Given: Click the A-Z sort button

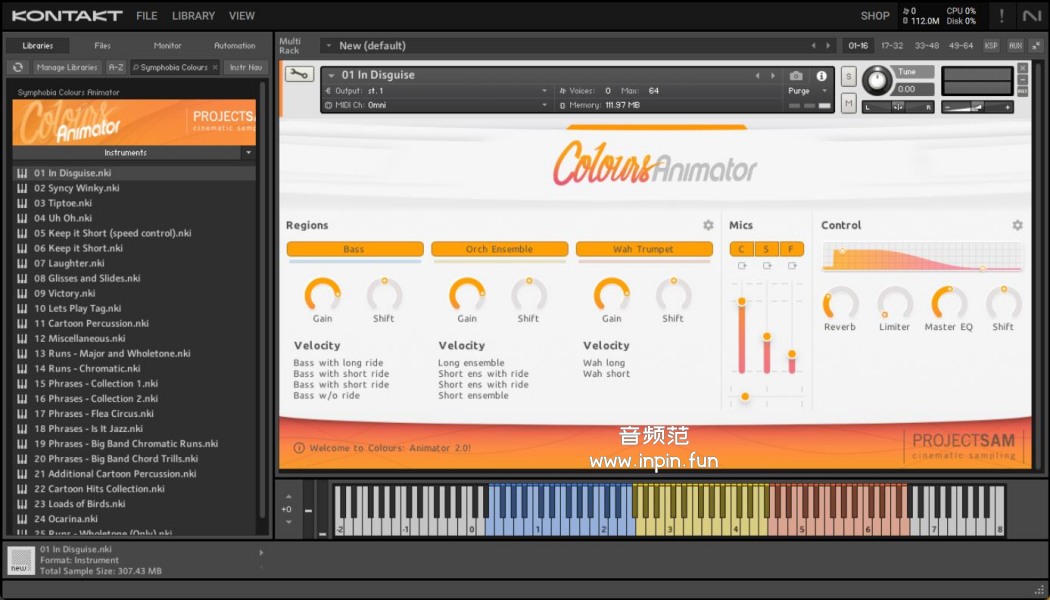Looking at the screenshot, I should pos(116,67).
